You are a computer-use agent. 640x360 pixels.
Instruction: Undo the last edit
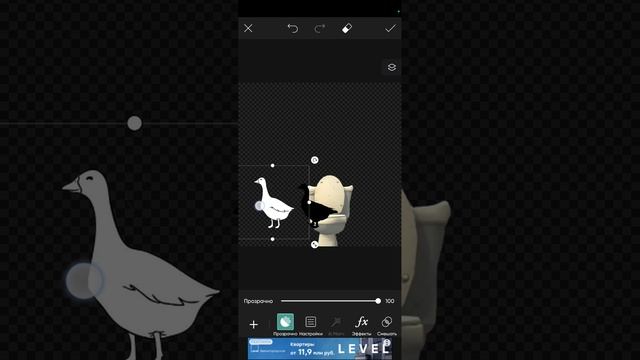click(x=293, y=28)
